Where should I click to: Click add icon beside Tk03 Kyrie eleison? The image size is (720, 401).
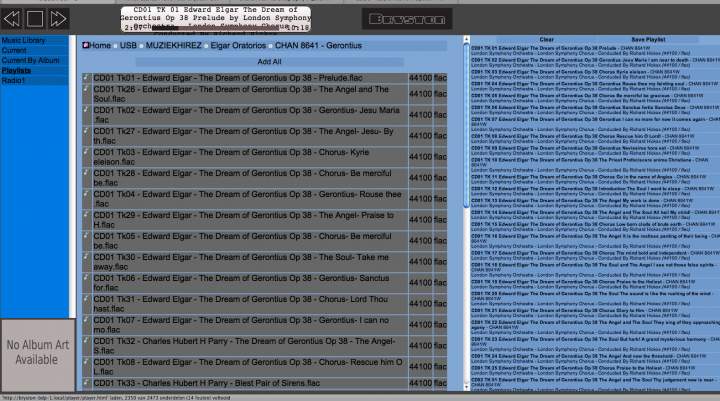86,152
